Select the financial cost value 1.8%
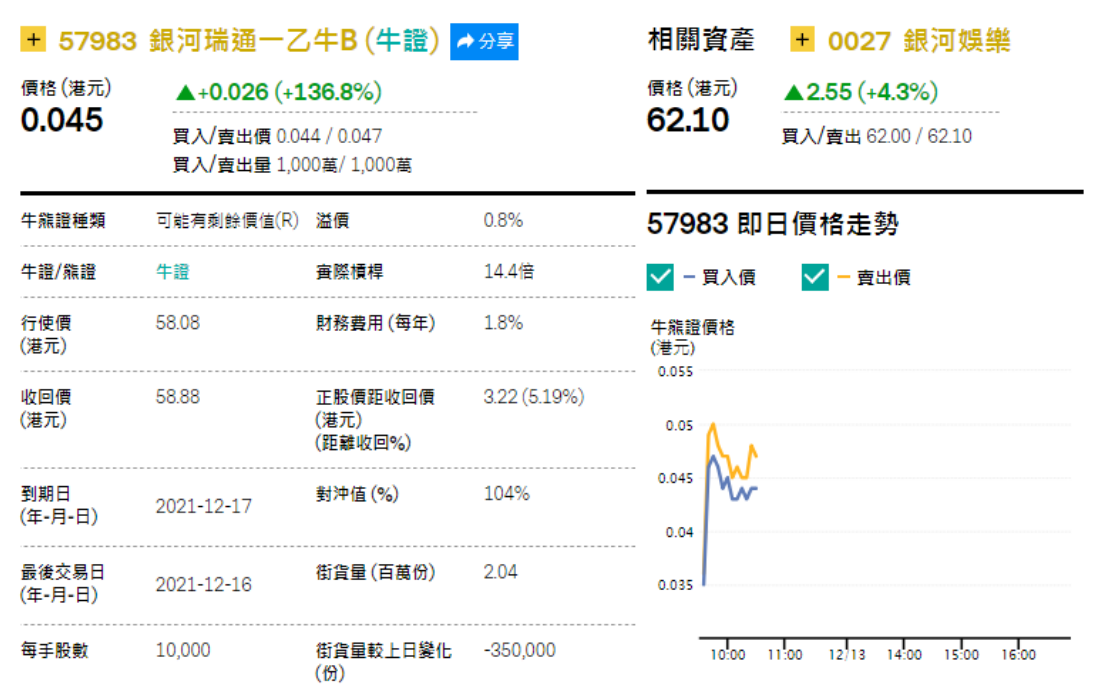 click(x=503, y=322)
